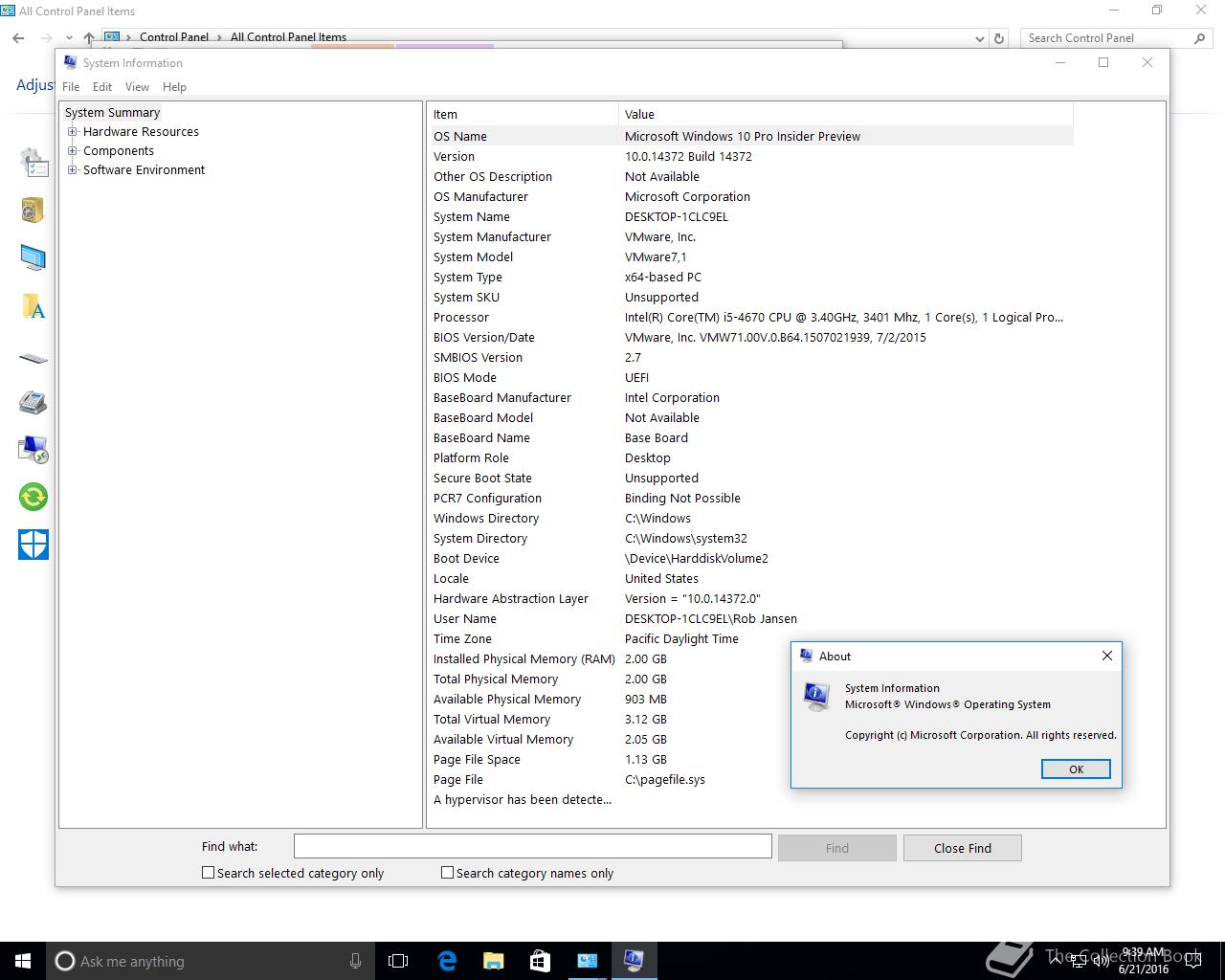
Task: Click the Find button
Action: pos(837,848)
